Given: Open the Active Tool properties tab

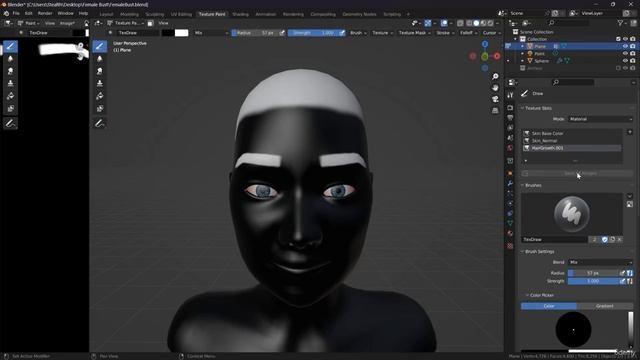Looking at the screenshot, I should (510, 95).
